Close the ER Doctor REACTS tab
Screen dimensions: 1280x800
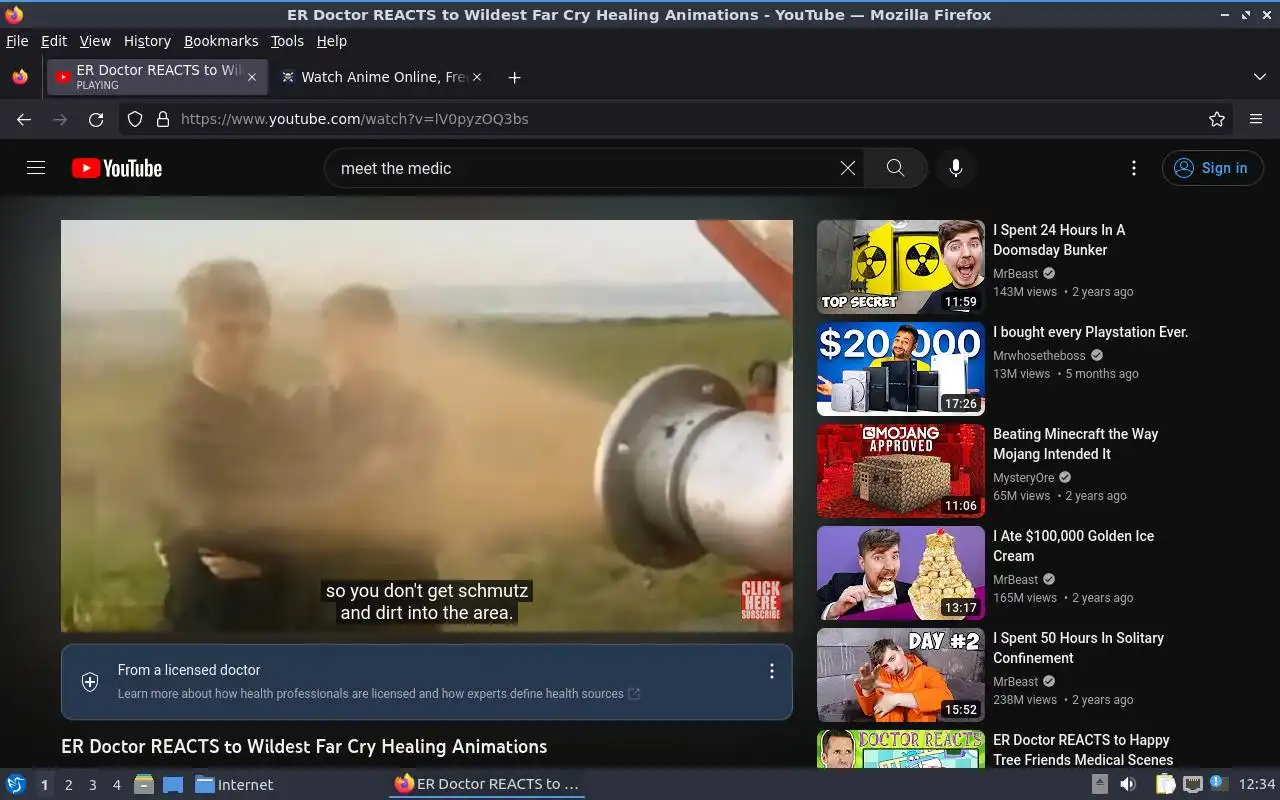point(252,77)
